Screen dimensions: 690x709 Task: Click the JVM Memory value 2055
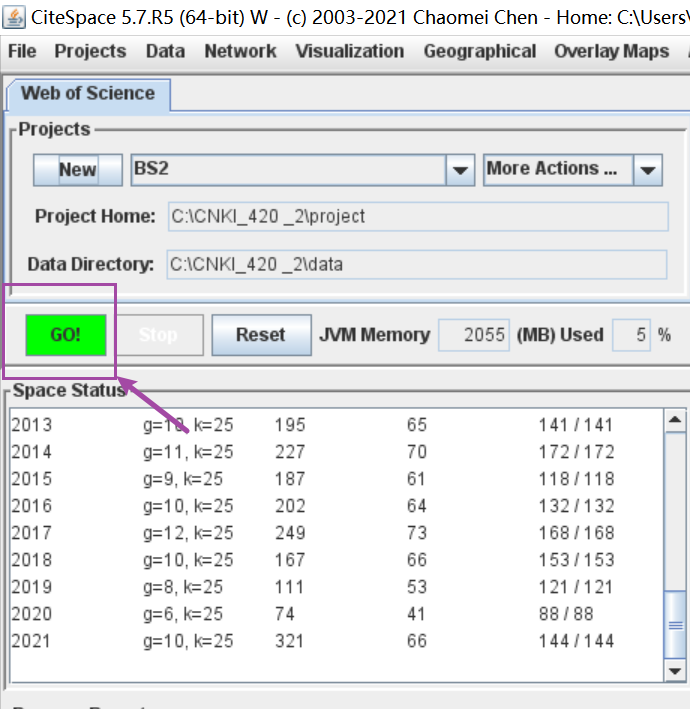pos(474,335)
